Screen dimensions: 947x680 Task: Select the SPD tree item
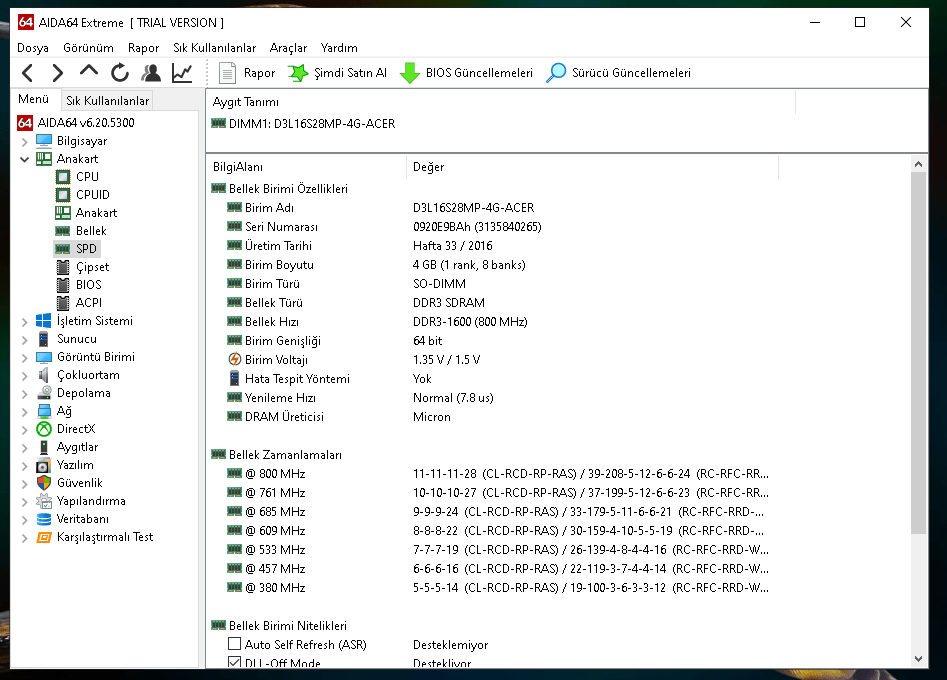coord(76,249)
